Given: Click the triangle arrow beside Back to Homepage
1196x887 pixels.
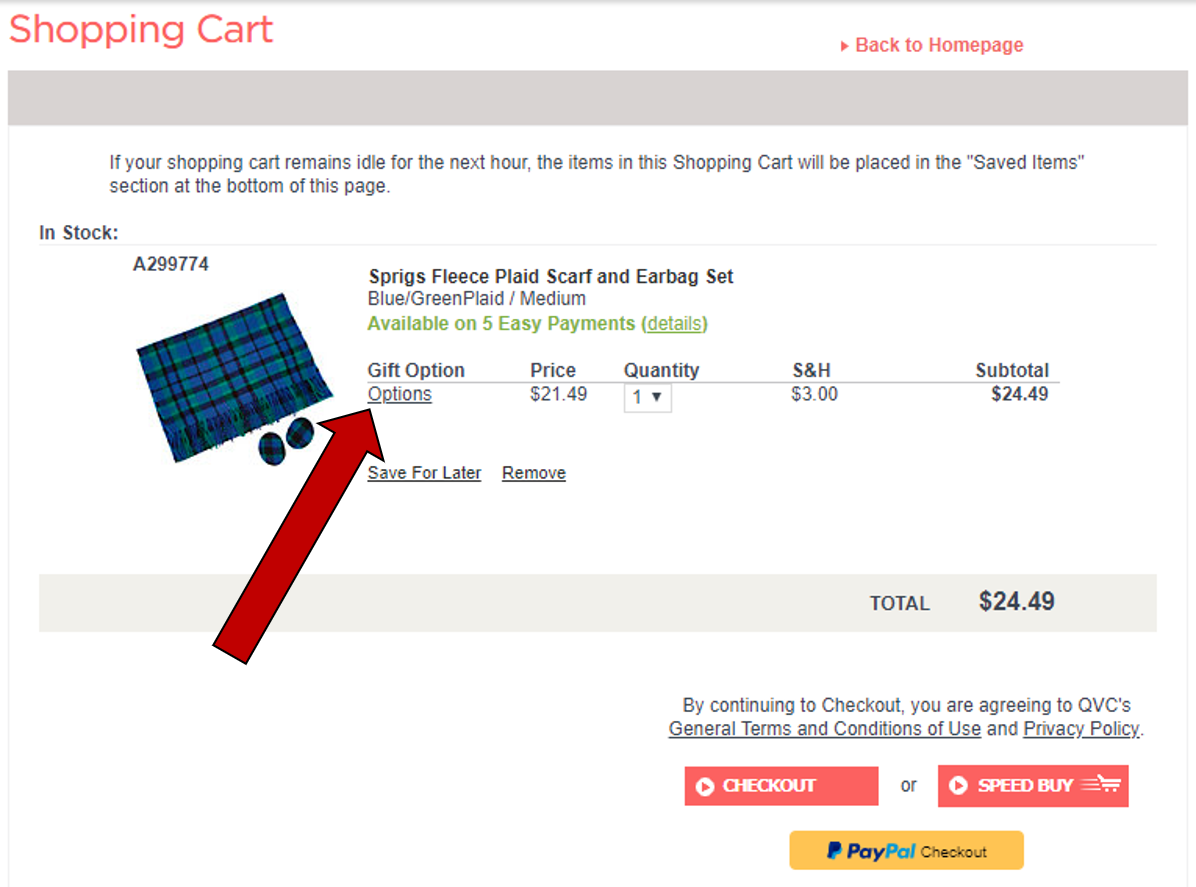Looking at the screenshot, I should pos(845,46).
